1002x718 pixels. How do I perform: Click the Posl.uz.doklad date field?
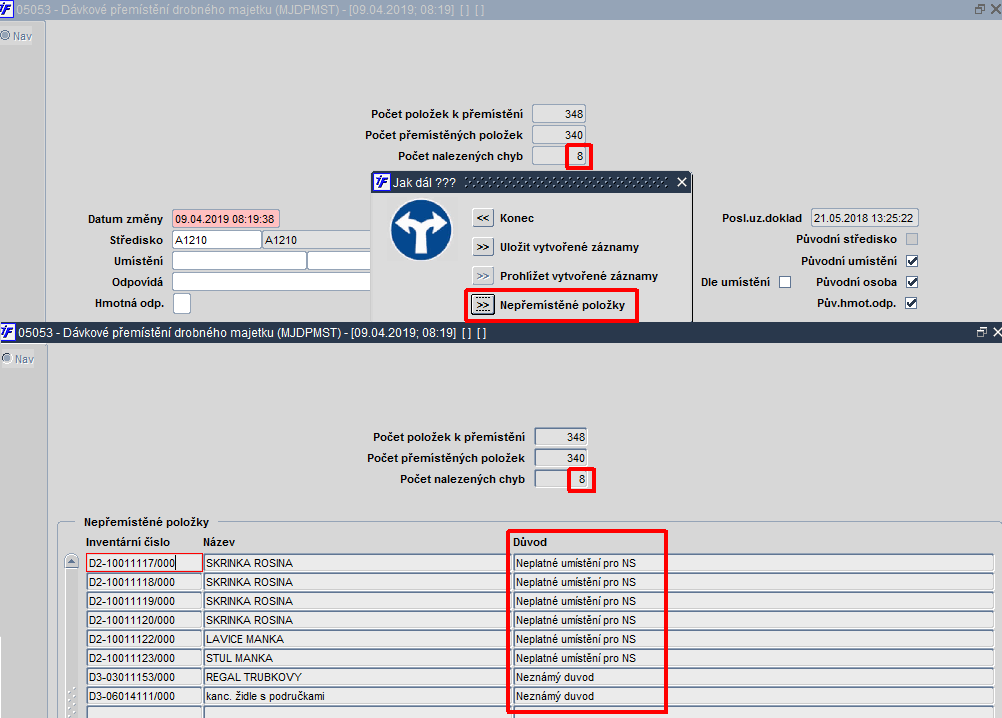(865, 218)
